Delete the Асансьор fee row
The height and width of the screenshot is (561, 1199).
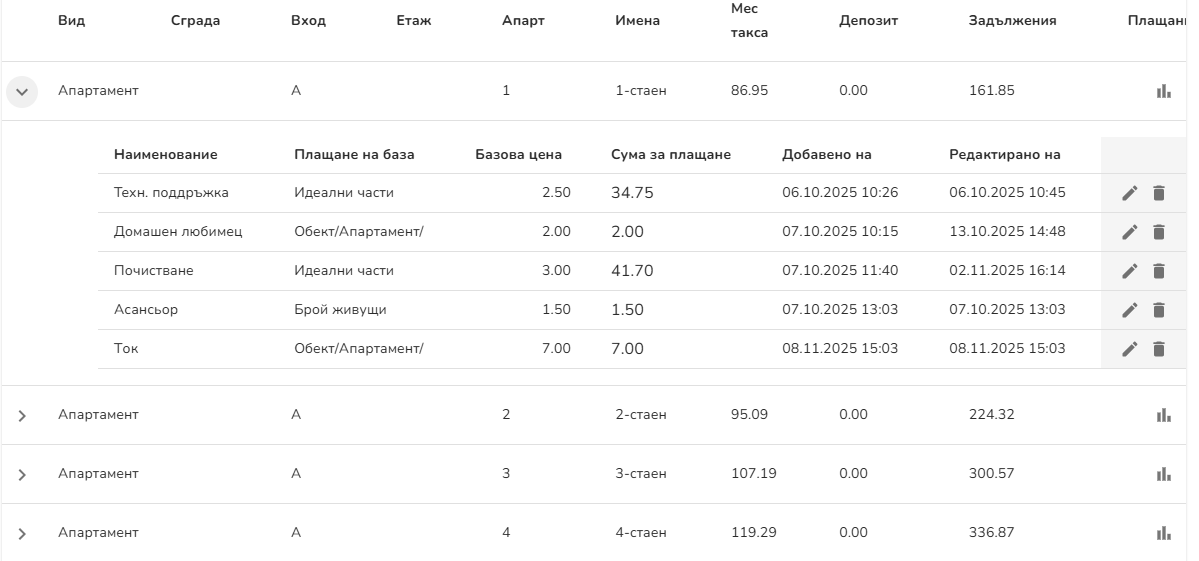tap(1159, 310)
